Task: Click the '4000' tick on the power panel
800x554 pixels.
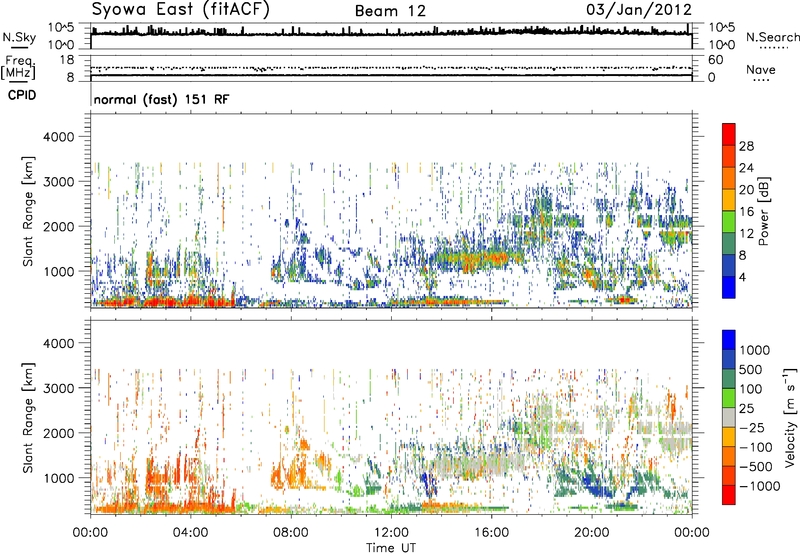Action: (x=58, y=137)
